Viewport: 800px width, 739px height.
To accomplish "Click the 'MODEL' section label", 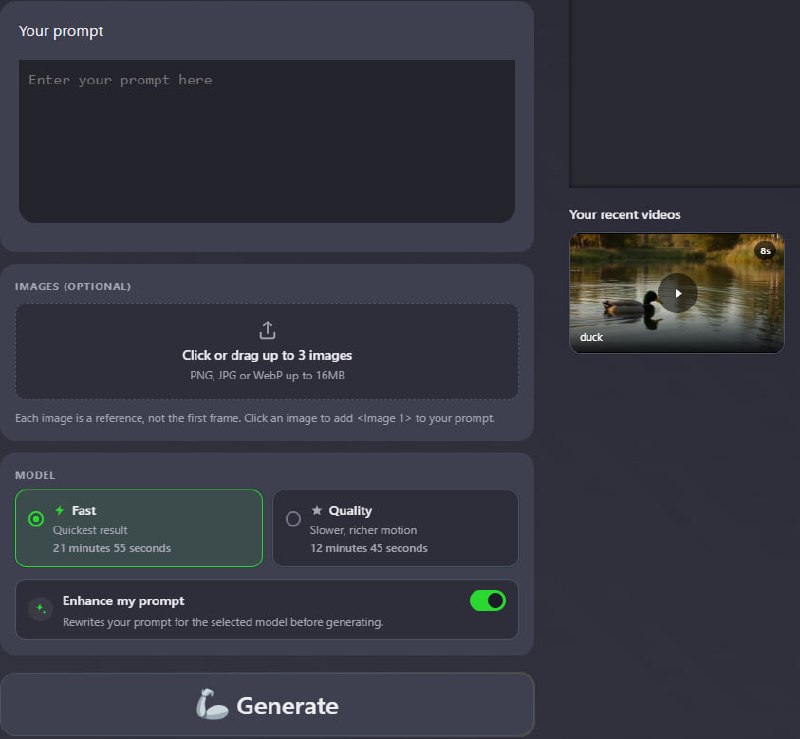I will pyautogui.click(x=35, y=475).
